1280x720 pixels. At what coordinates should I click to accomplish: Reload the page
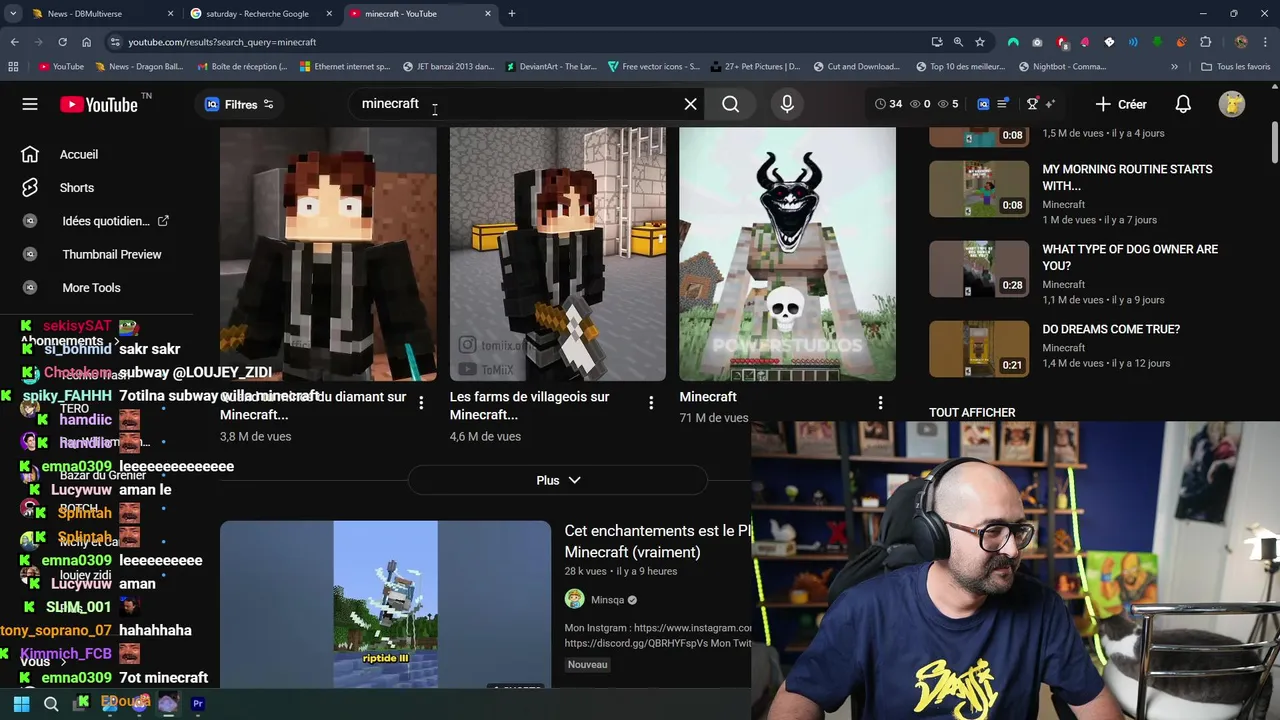pos(62,42)
